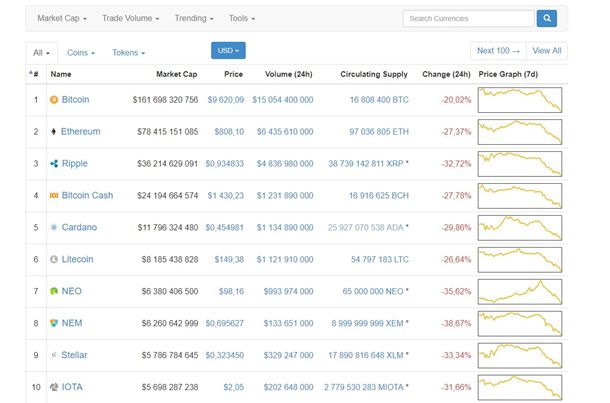Sort table by Price column header
This screenshot has height=403, width=610.
(233, 74)
